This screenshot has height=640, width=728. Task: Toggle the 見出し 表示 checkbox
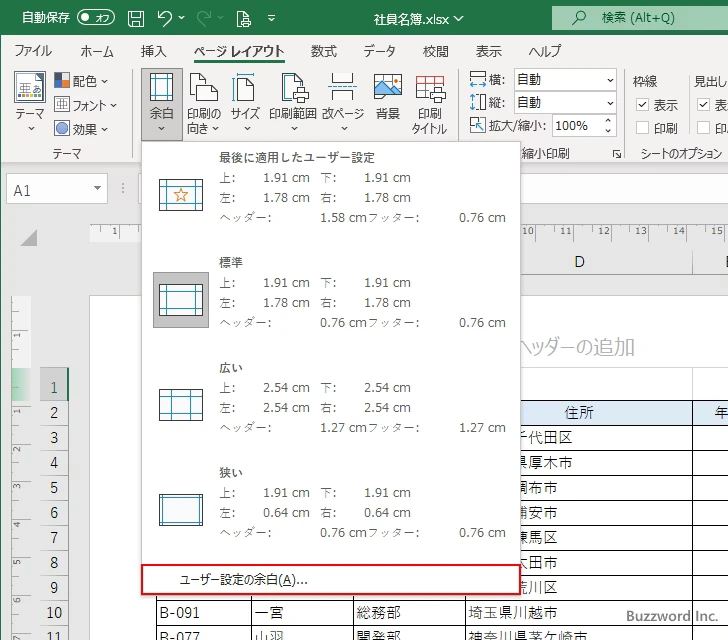pos(703,105)
